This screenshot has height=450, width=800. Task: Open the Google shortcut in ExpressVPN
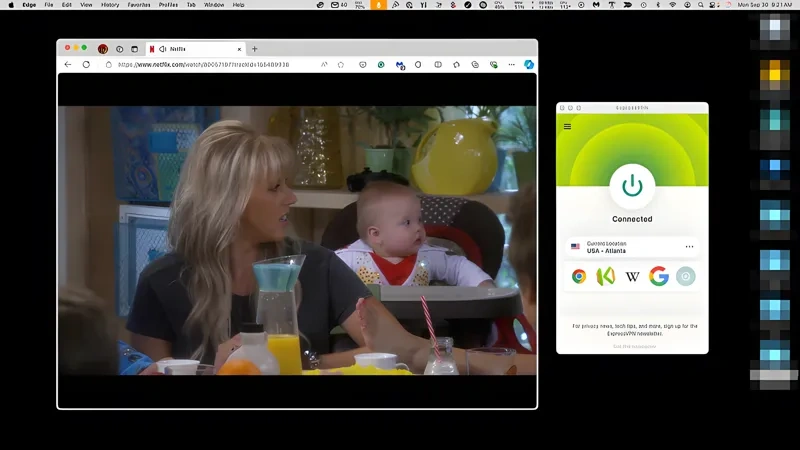coord(659,277)
